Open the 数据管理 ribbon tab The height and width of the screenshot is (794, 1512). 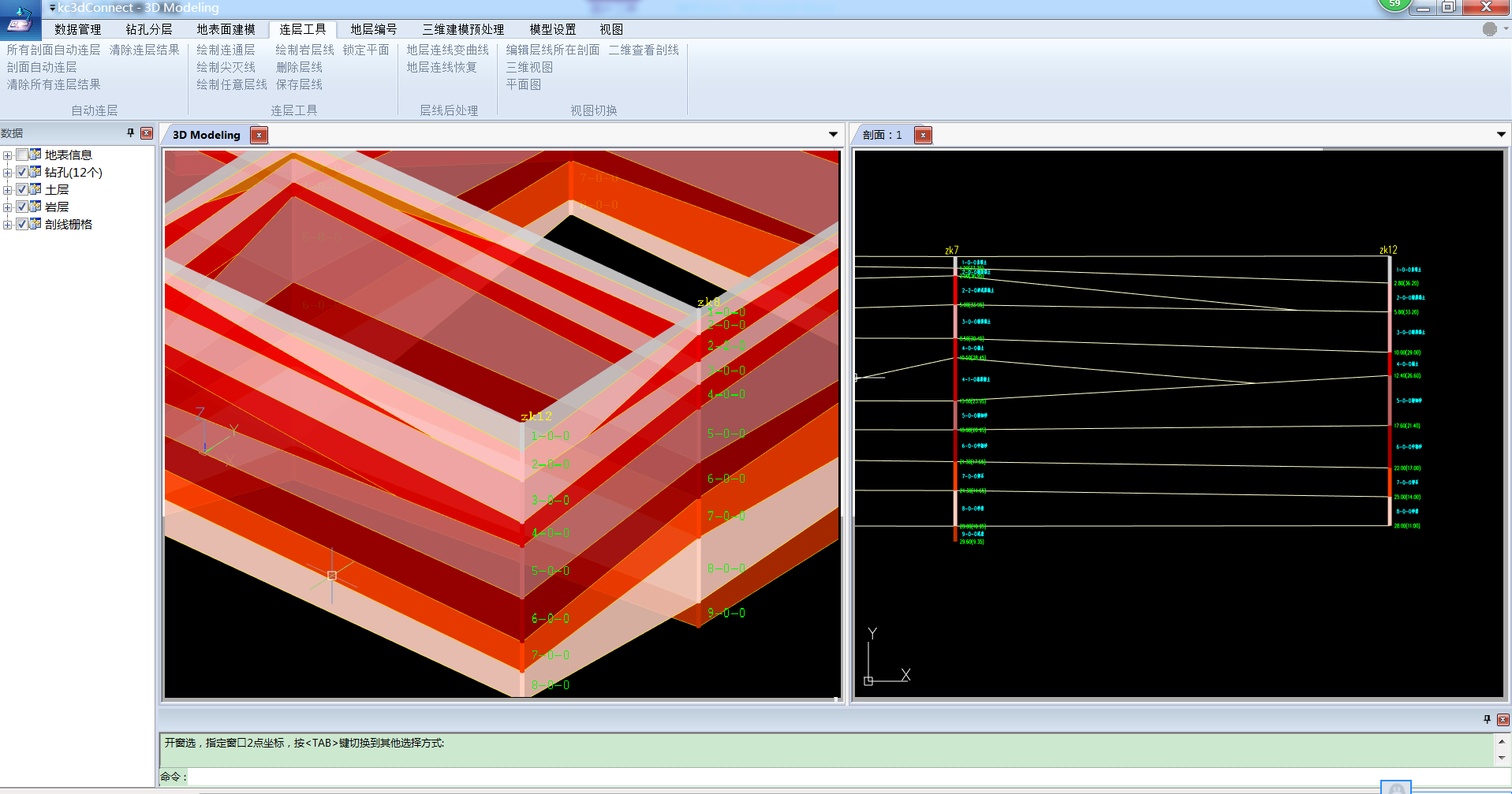(78, 29)
